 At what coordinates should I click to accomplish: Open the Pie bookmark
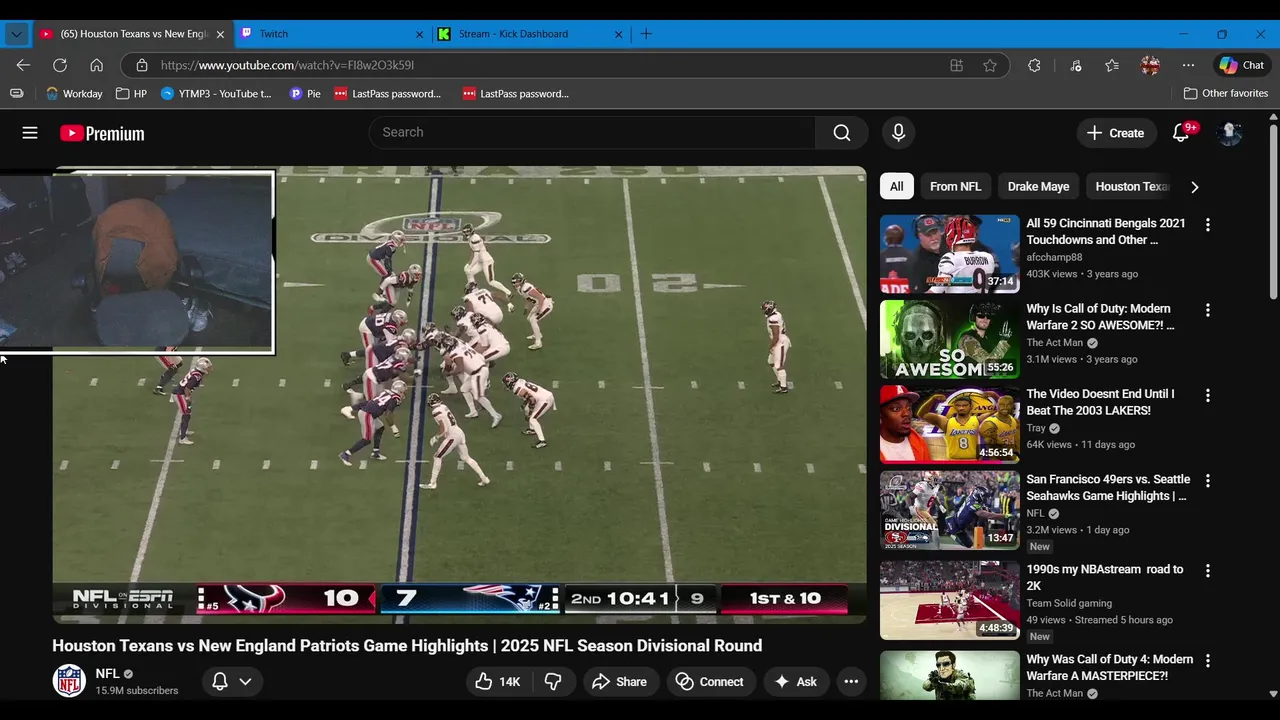[305, 93]
